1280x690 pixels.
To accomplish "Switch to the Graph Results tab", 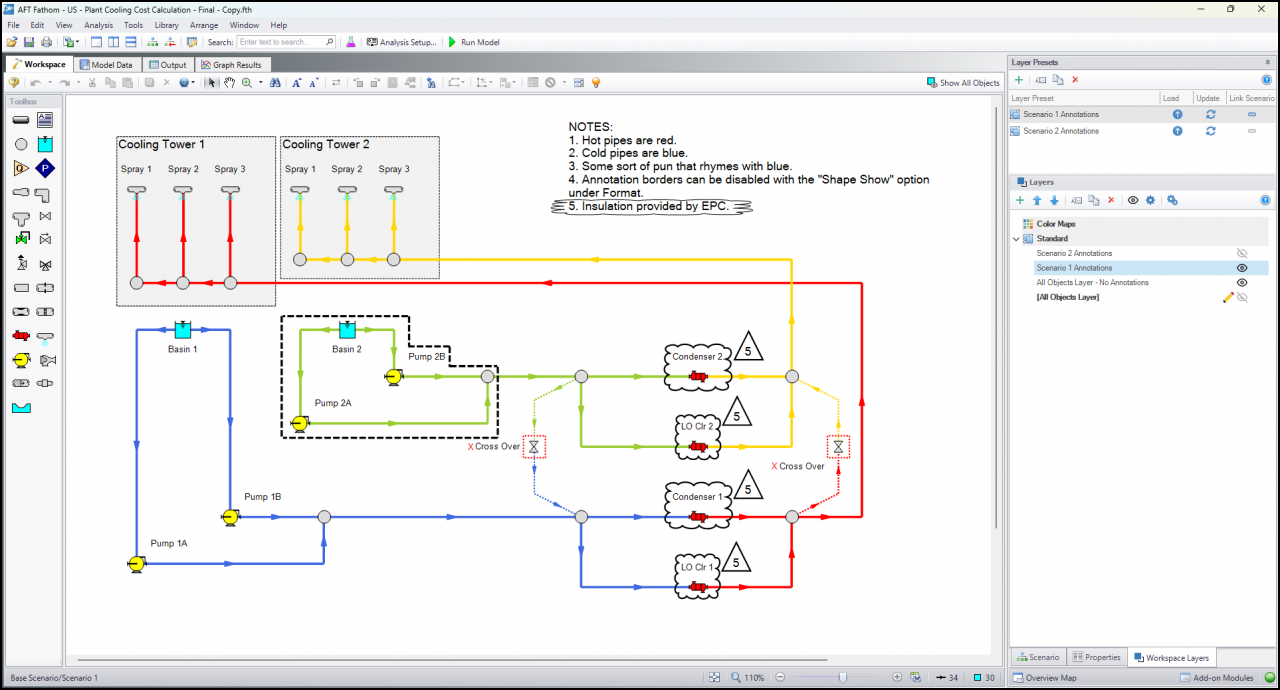I will point(231,64).
